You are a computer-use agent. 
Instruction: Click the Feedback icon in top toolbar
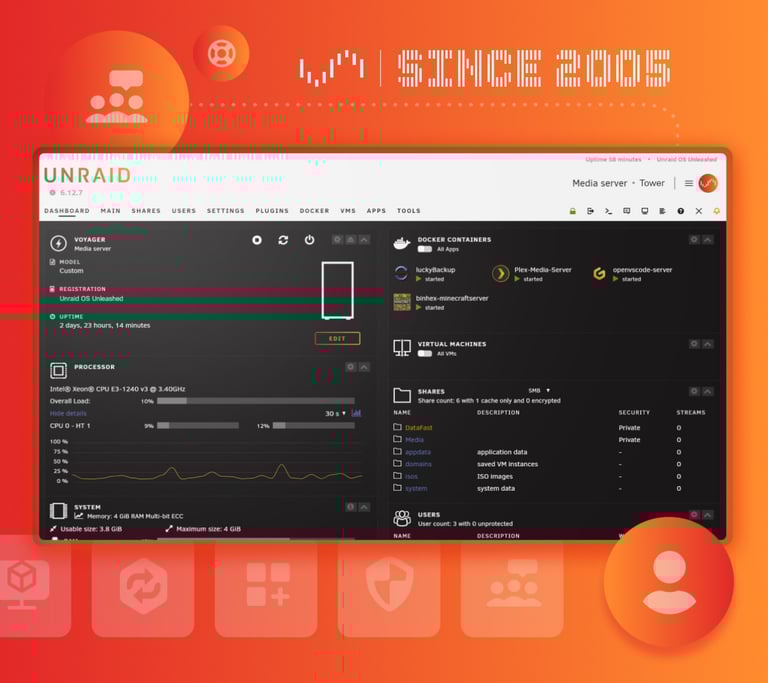626,211
